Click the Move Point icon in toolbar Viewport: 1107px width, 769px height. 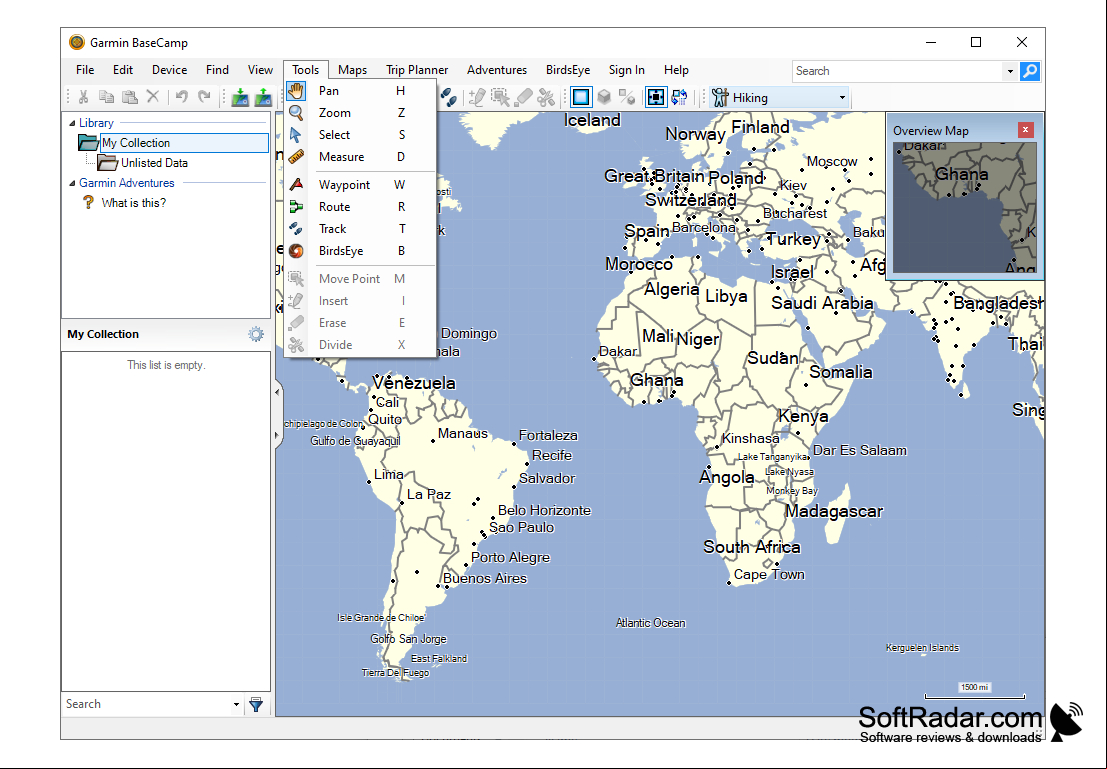pos(500,97)
